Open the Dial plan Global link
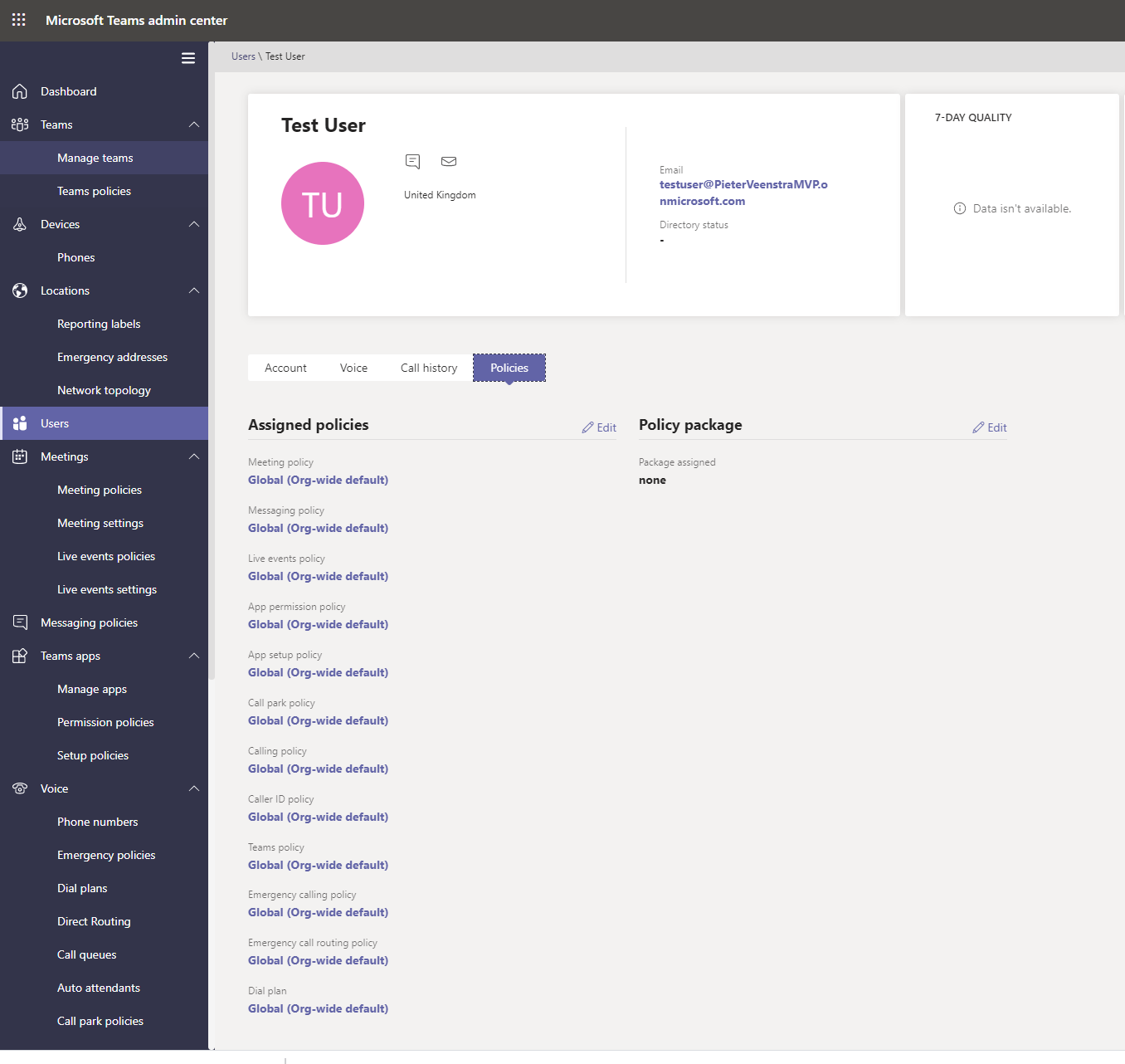 pos(318,1008)
